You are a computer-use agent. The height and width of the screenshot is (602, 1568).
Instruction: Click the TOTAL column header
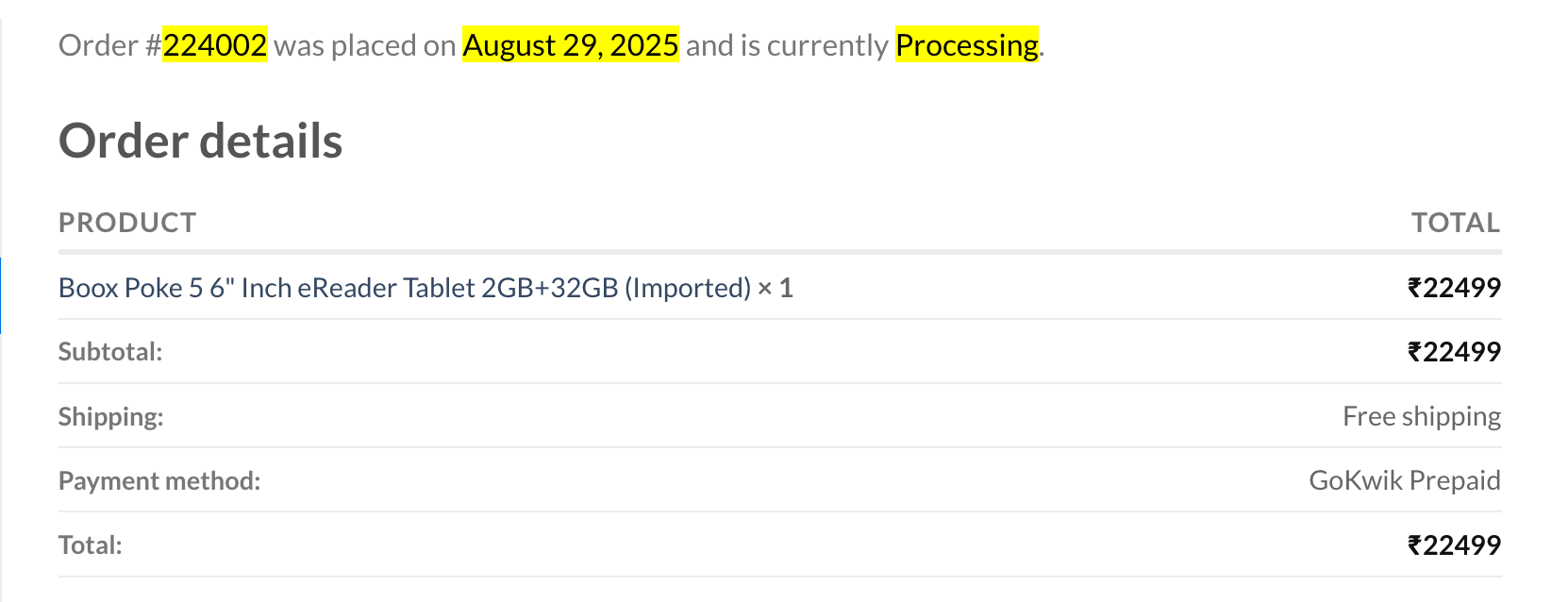(1455, 223)
